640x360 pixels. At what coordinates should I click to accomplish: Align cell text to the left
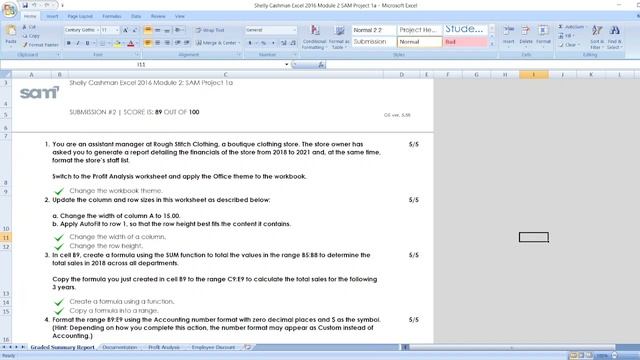pyautogui.click(x=148, y=43)
